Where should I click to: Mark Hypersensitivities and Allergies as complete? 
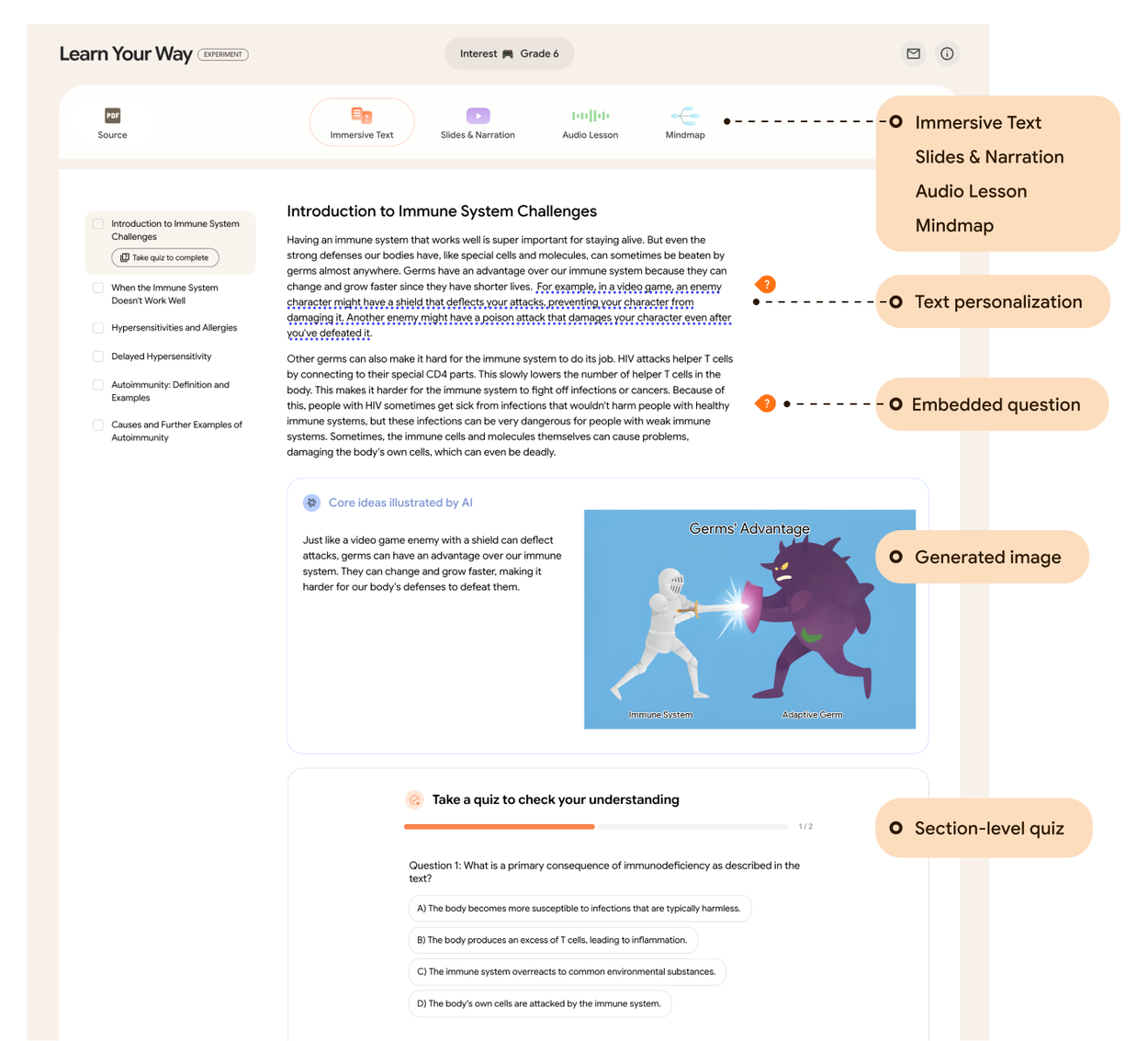point(98,327)
